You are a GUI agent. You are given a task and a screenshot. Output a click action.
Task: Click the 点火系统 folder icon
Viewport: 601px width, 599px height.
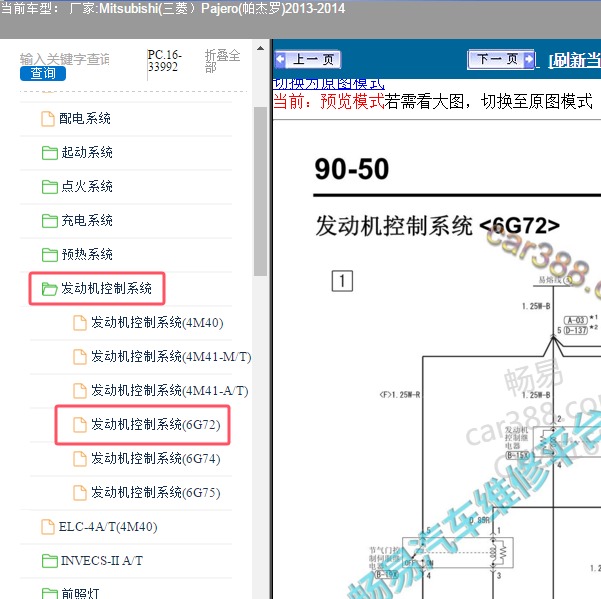tap(49, 187)
